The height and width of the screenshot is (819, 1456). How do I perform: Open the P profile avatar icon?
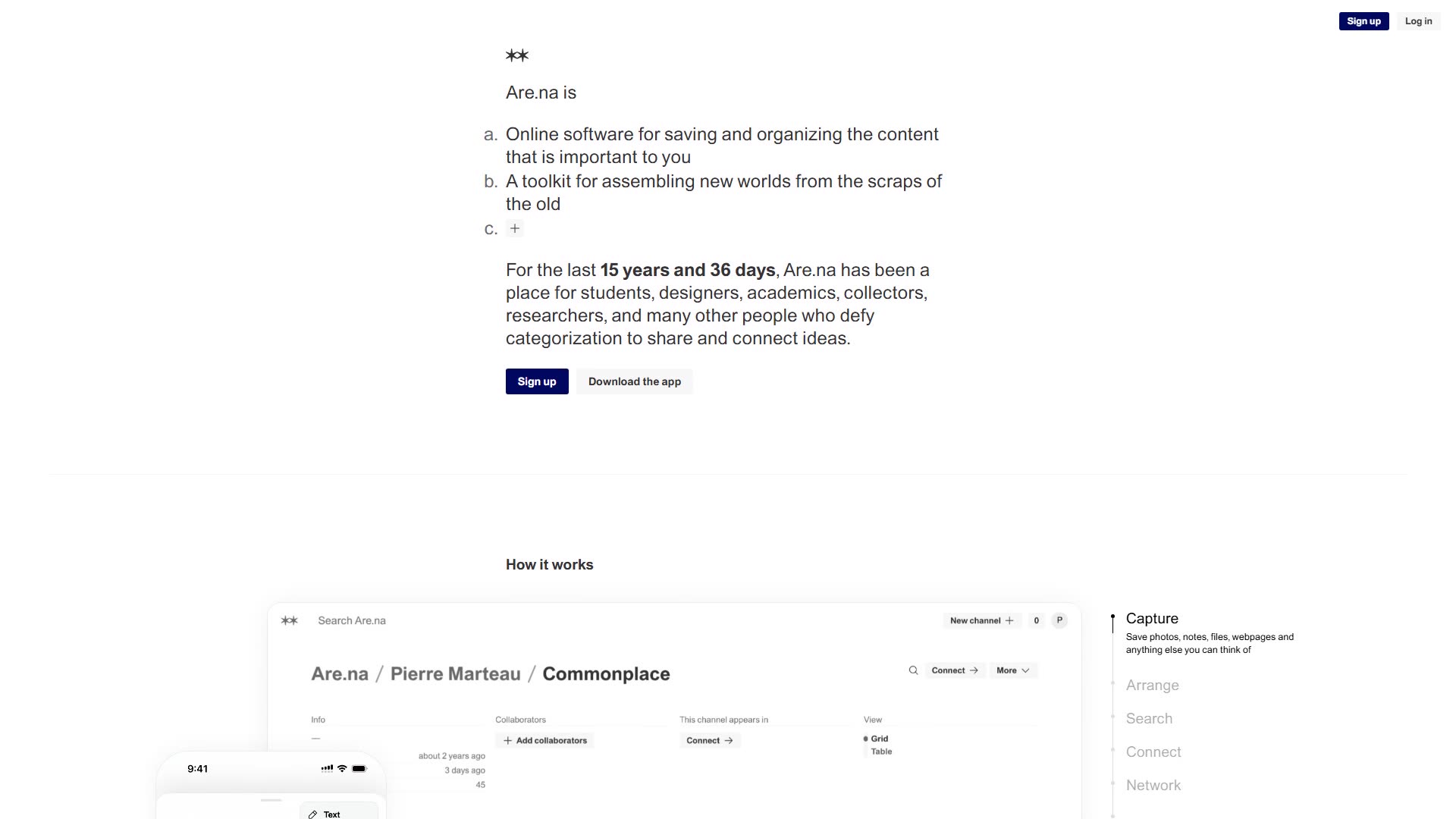(x=1059, y=620)
